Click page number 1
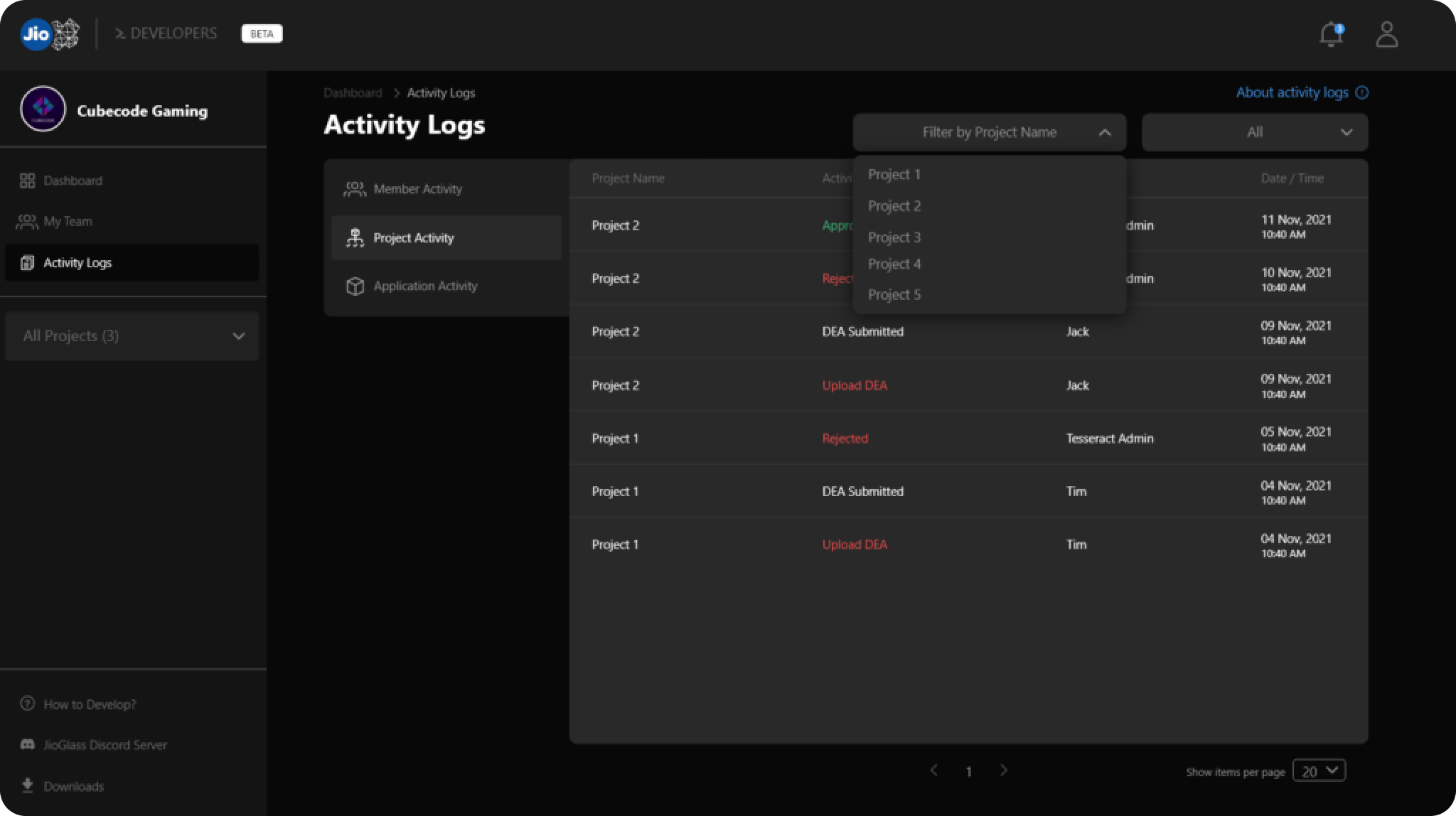 [x=968, y=772]
